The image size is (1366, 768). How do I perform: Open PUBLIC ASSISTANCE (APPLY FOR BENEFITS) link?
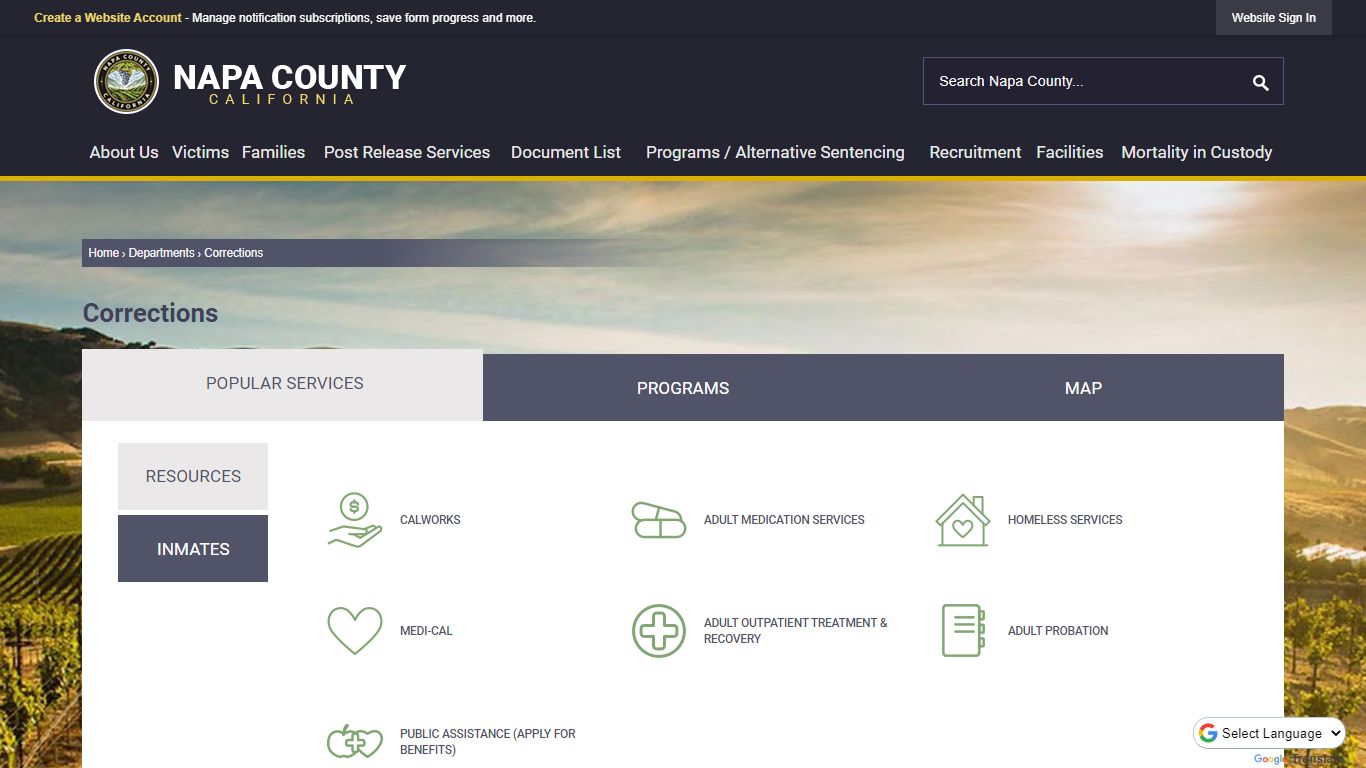pyautogui.click(x=488, y=742)
